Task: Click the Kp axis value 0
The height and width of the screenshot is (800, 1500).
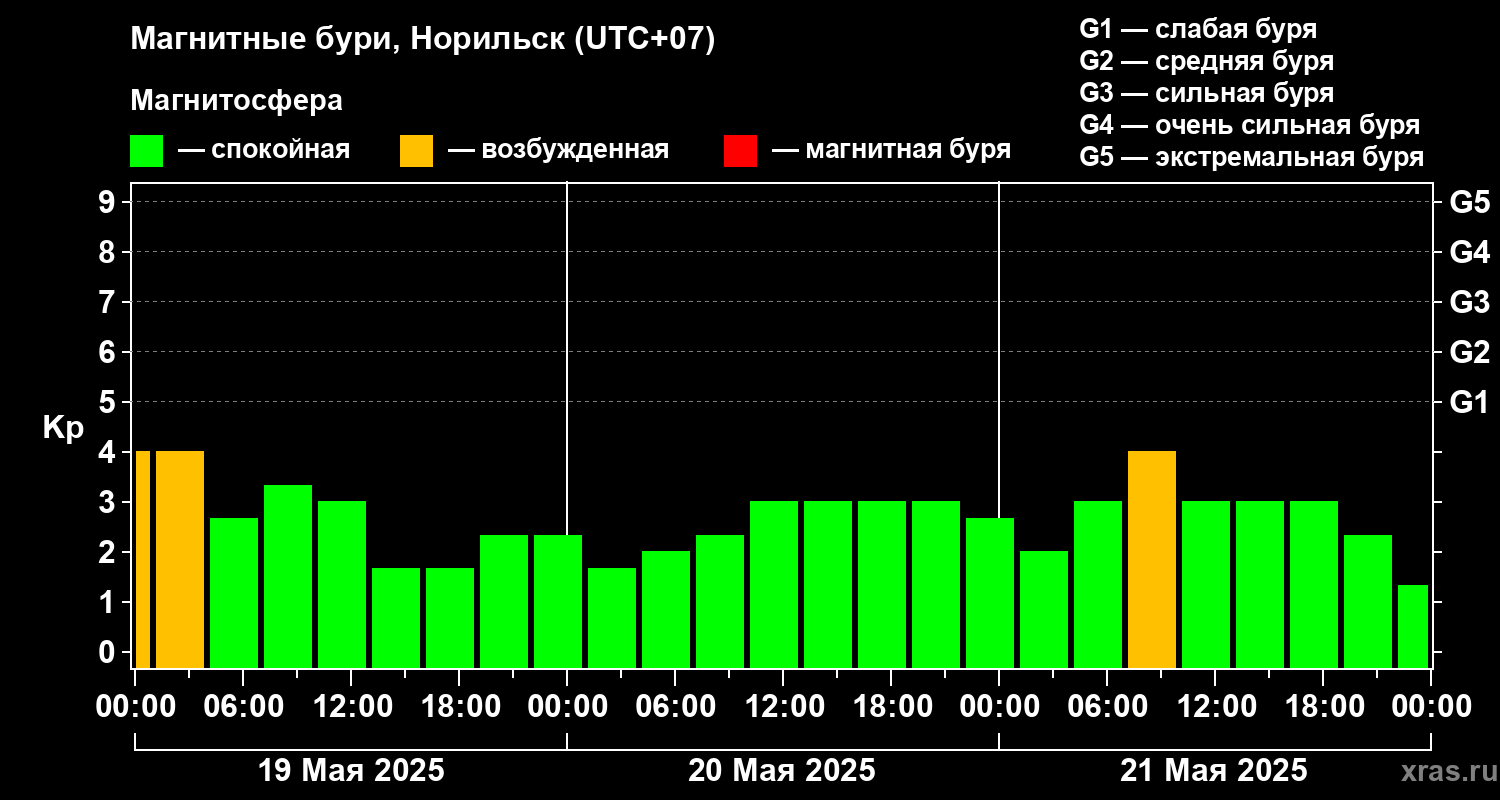Action: 109,652
